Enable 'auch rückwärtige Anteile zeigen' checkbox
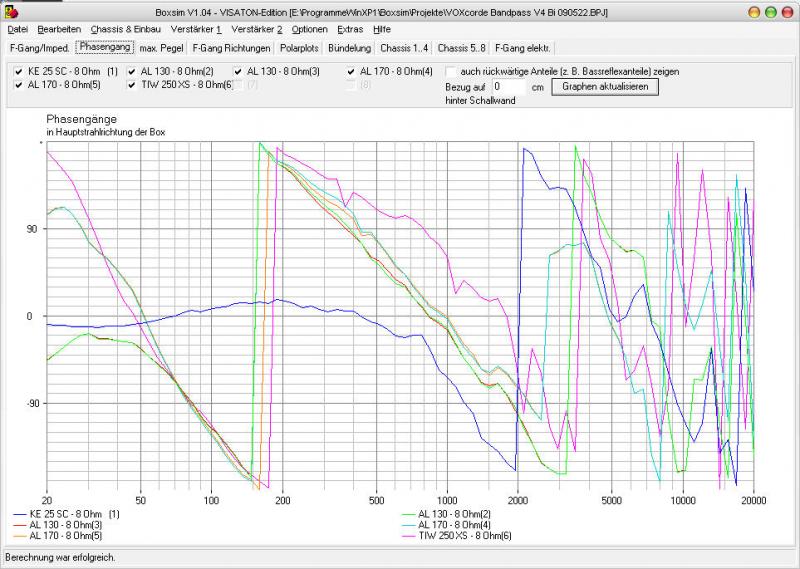 click(x=452, y=72)
